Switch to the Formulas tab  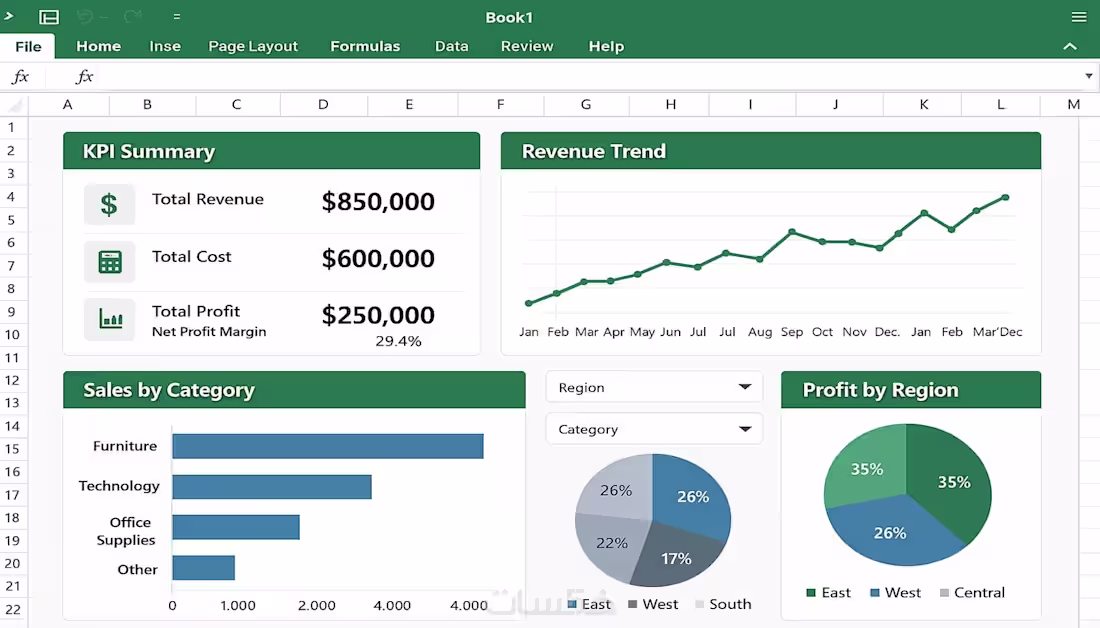(x=365, y=46)
